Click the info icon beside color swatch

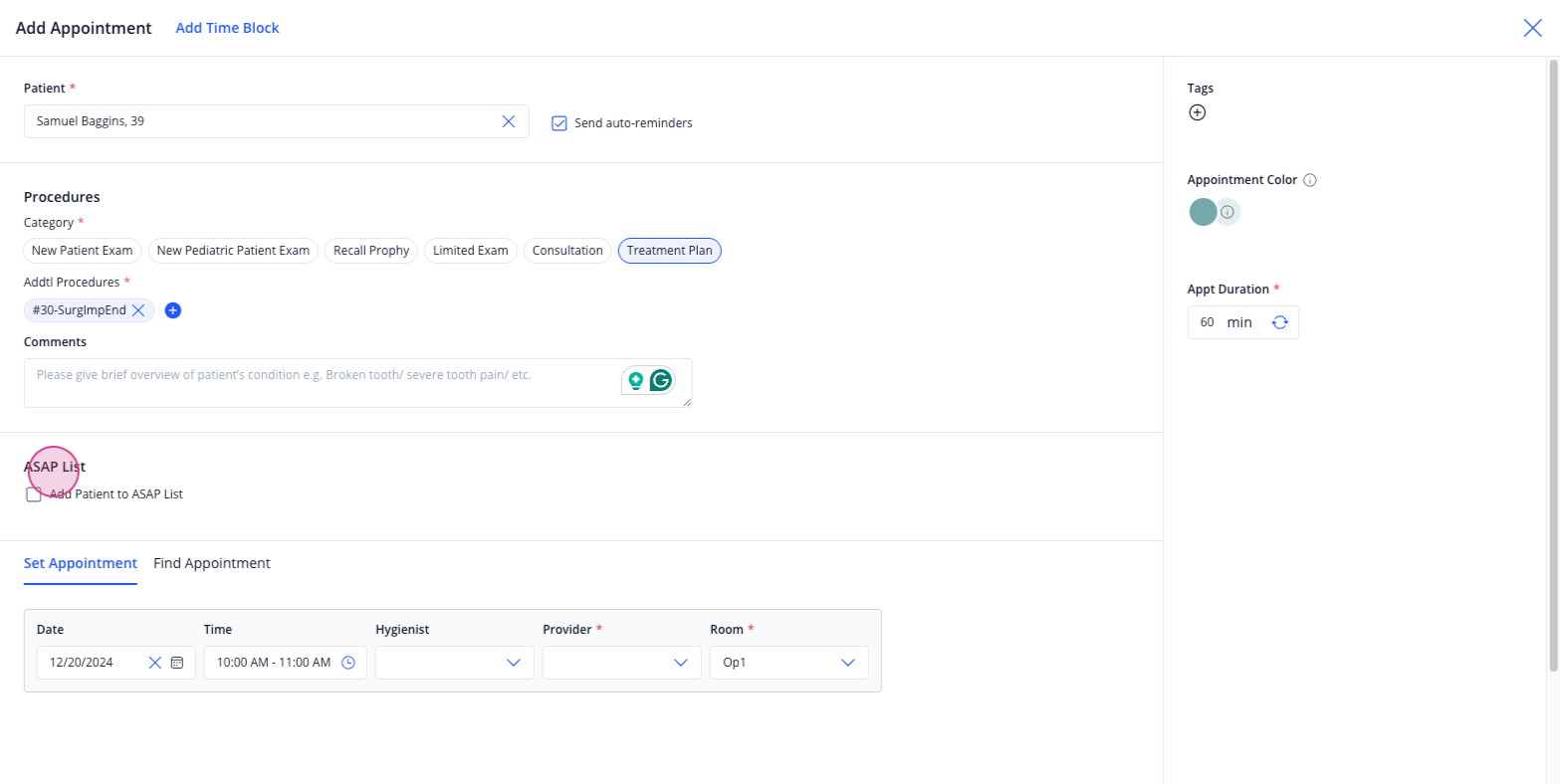click(1227, 212)
